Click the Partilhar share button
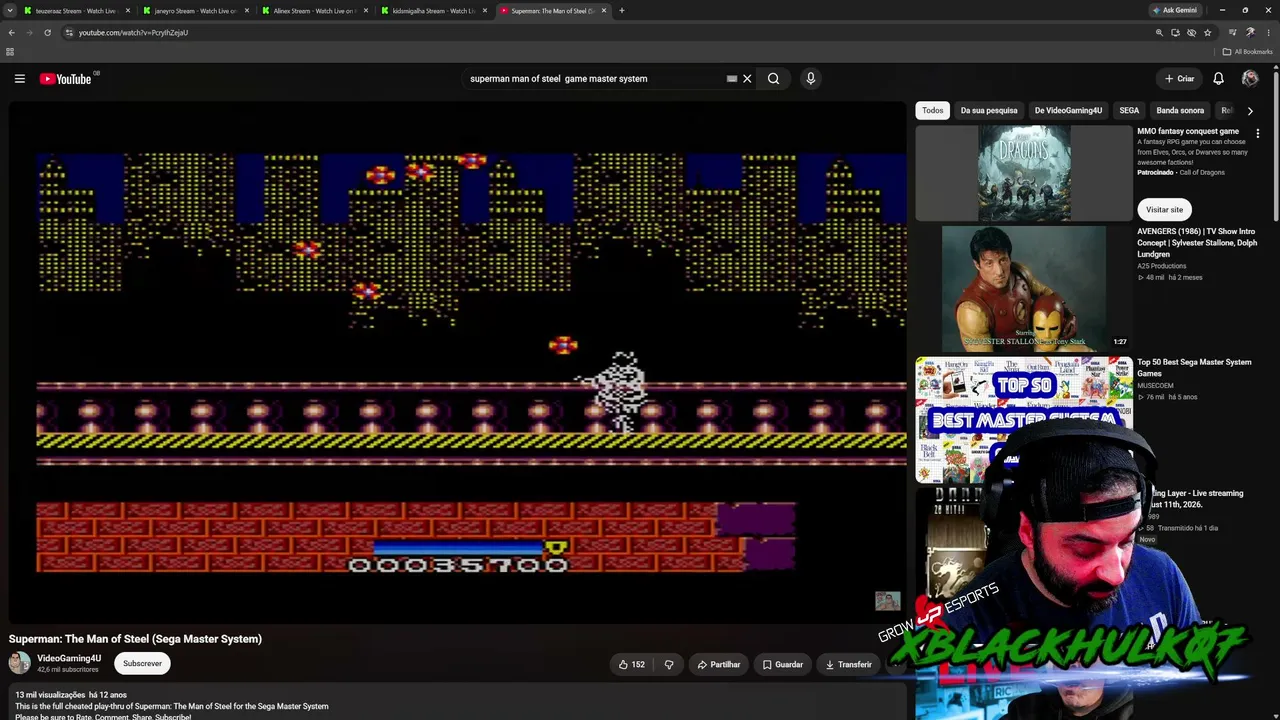 tap(719, 665)
